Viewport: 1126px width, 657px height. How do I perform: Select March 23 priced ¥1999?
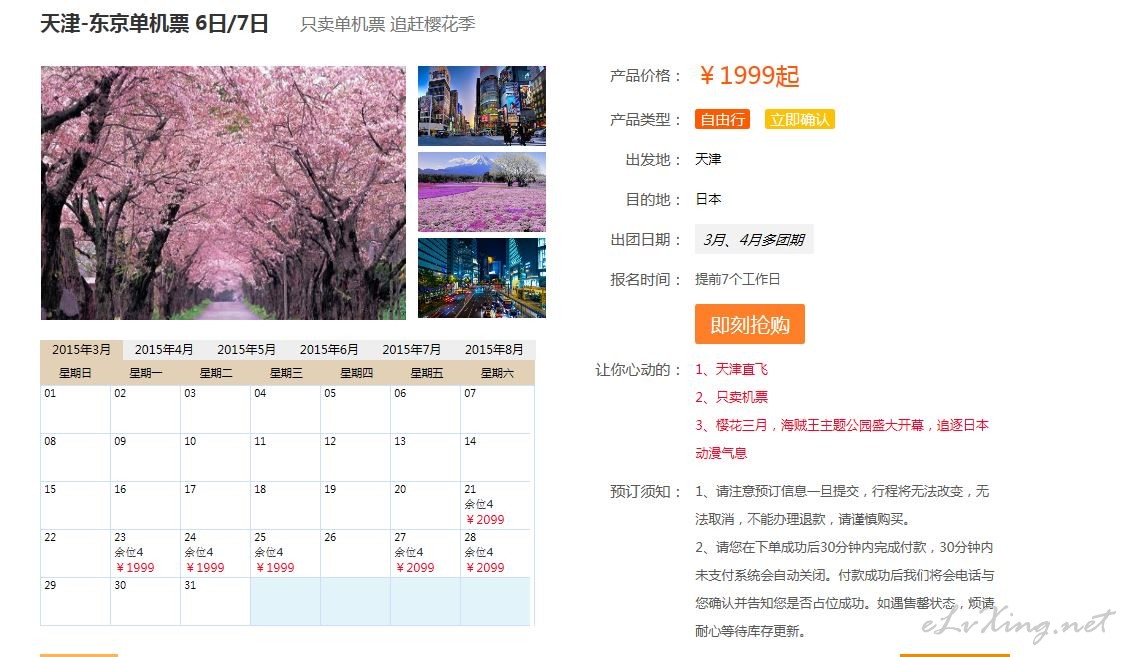tap(146, 554)
